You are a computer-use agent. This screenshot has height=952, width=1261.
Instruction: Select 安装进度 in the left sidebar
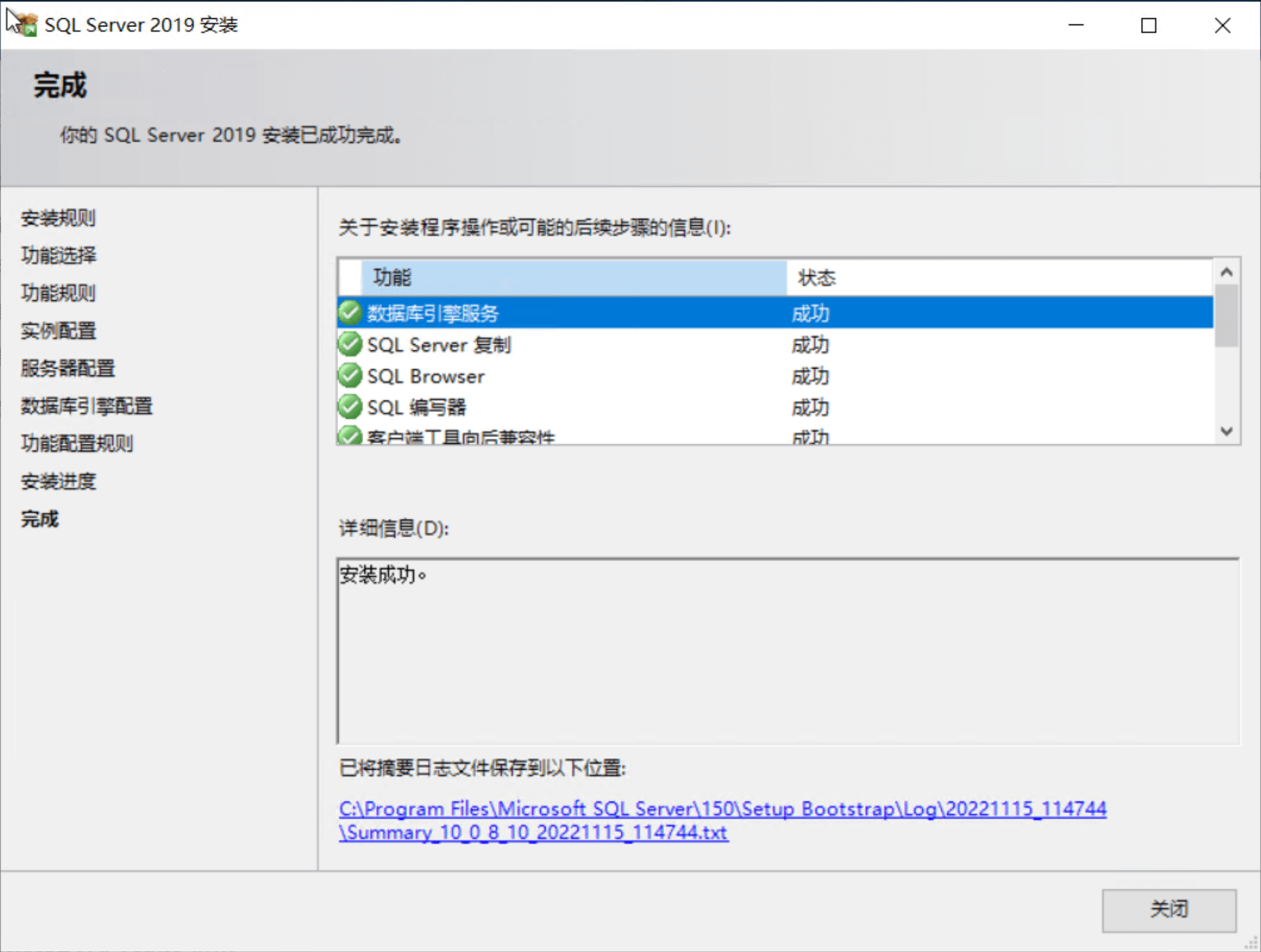[58, 481]
